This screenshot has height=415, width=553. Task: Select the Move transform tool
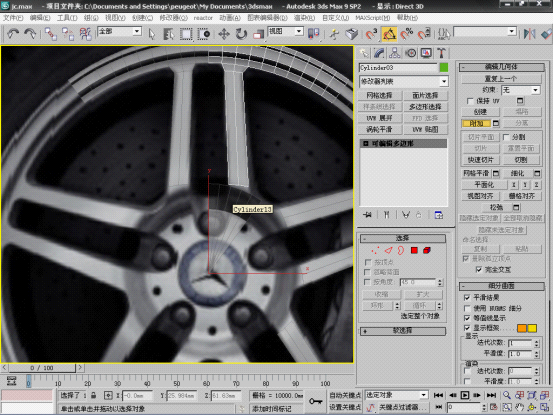click(x=224, y=34)
